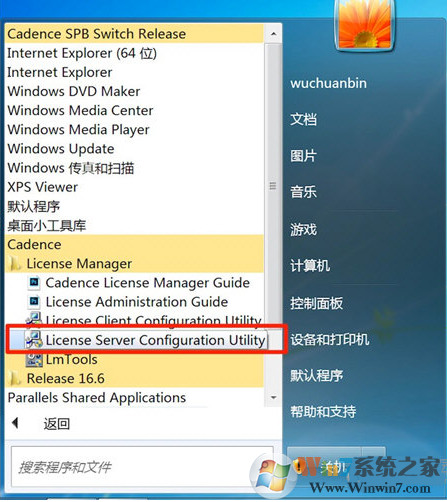Screen dimensions: 447x502
Task: Click the License Server Configuration Utility icon
Action: [34, 340]
